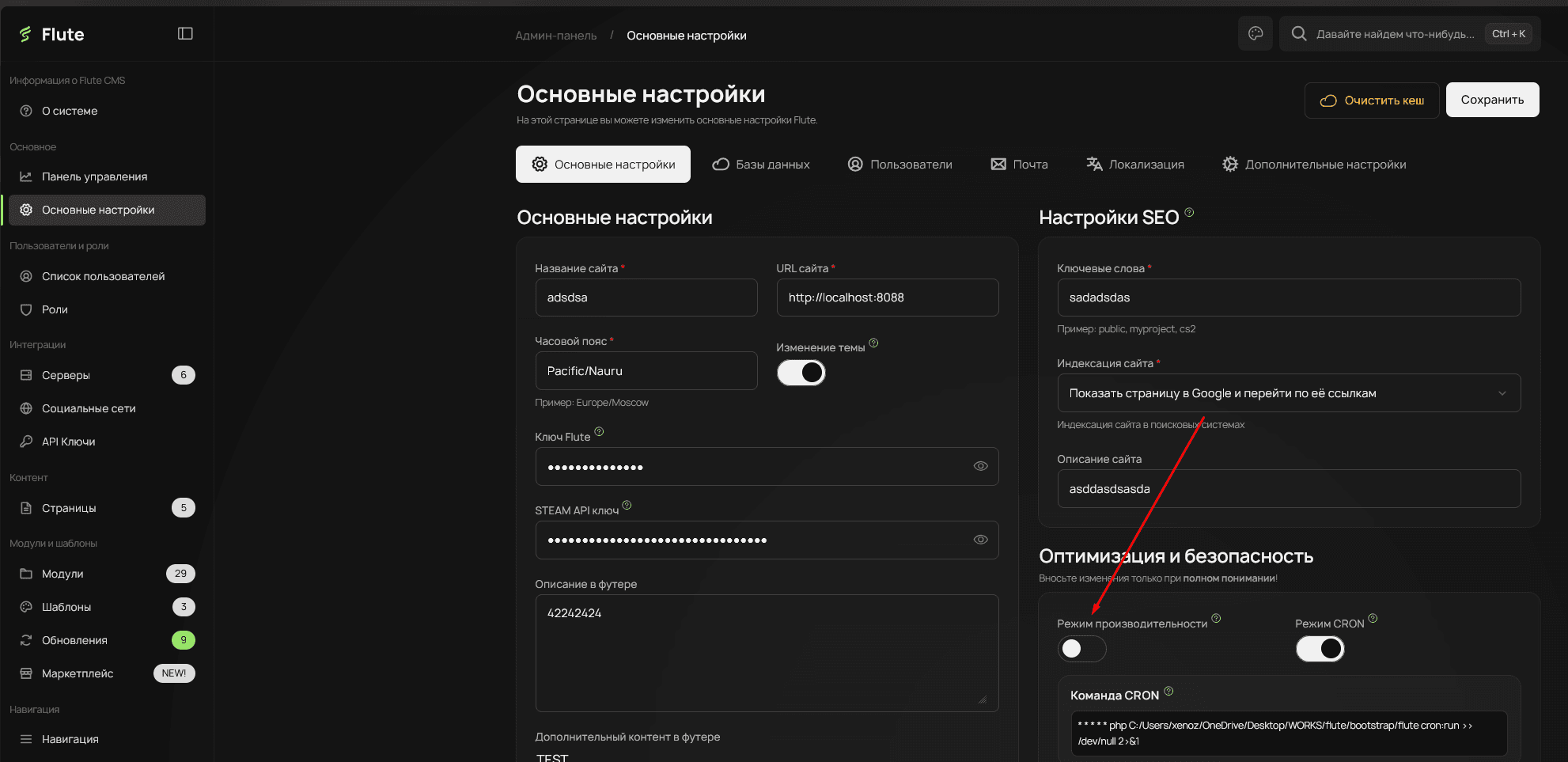Click the help icon beside Режим CRON

pos(1373,618)
